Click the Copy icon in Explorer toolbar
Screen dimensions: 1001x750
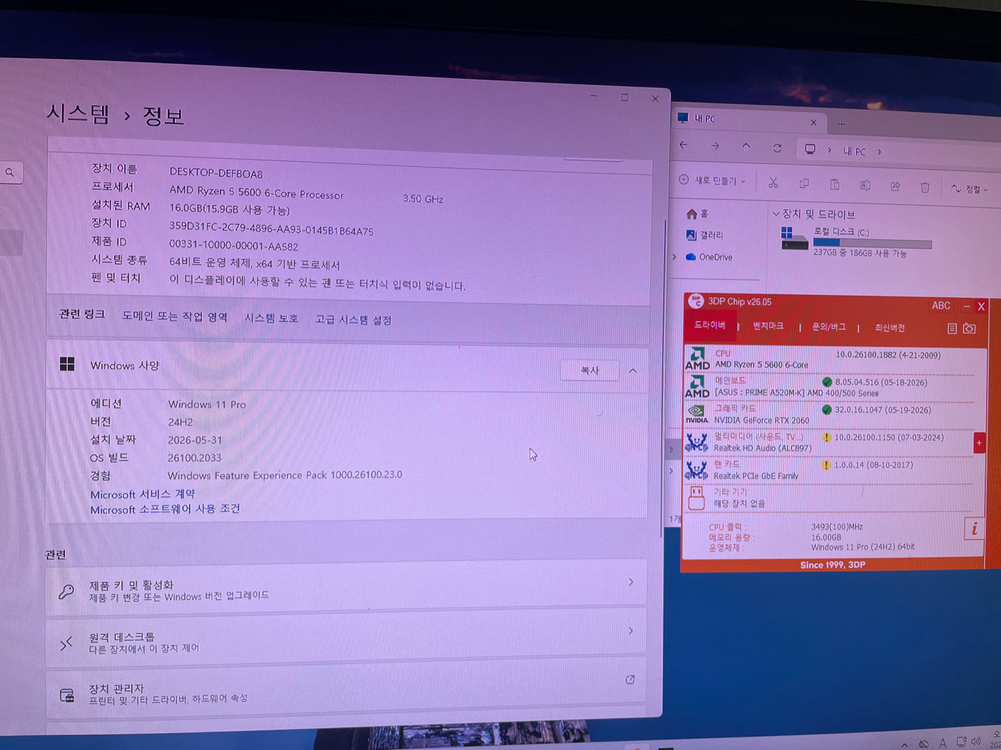[804, 184]
